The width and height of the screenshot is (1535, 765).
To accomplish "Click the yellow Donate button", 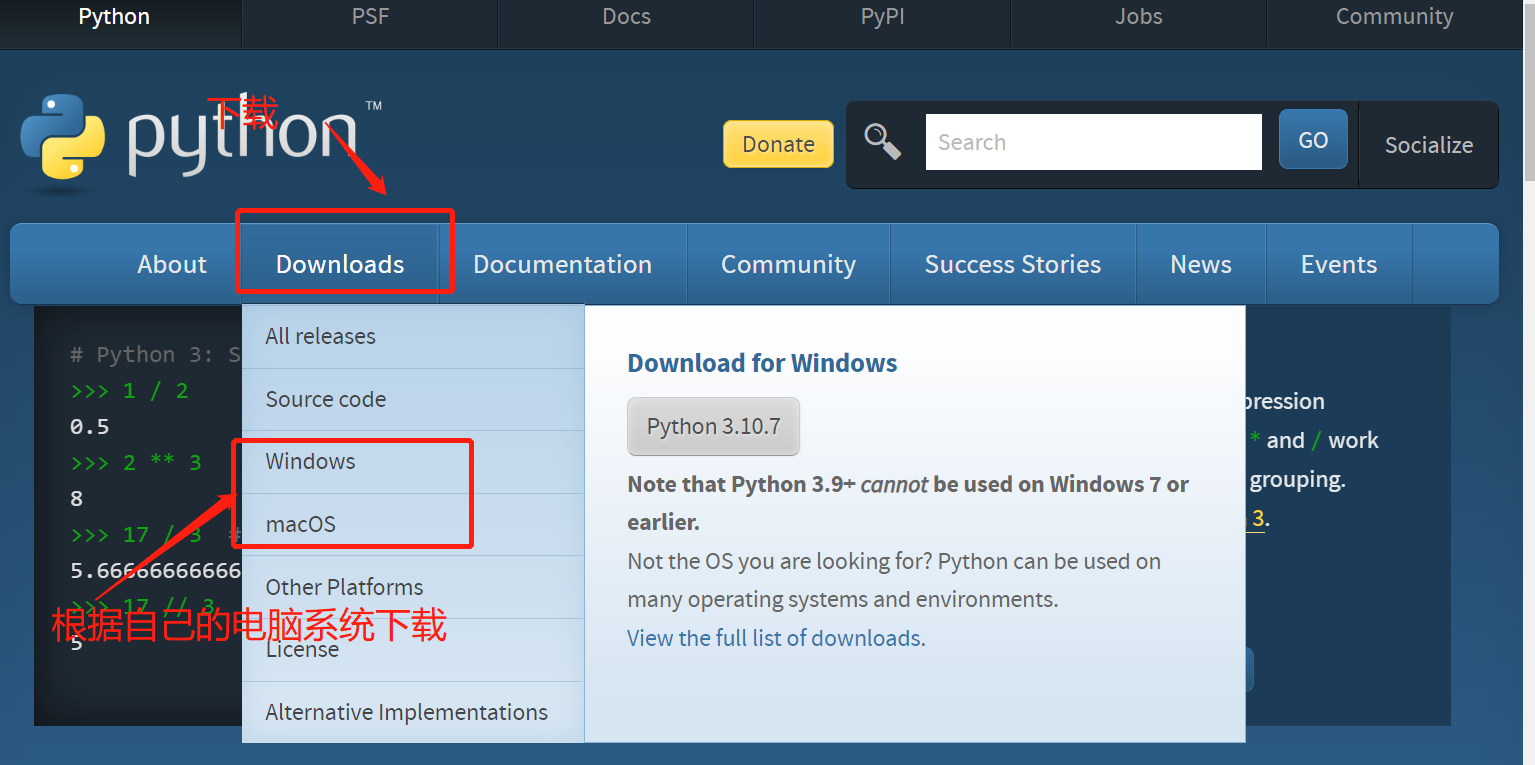I will pyautogui.click(x=778, y=144).
